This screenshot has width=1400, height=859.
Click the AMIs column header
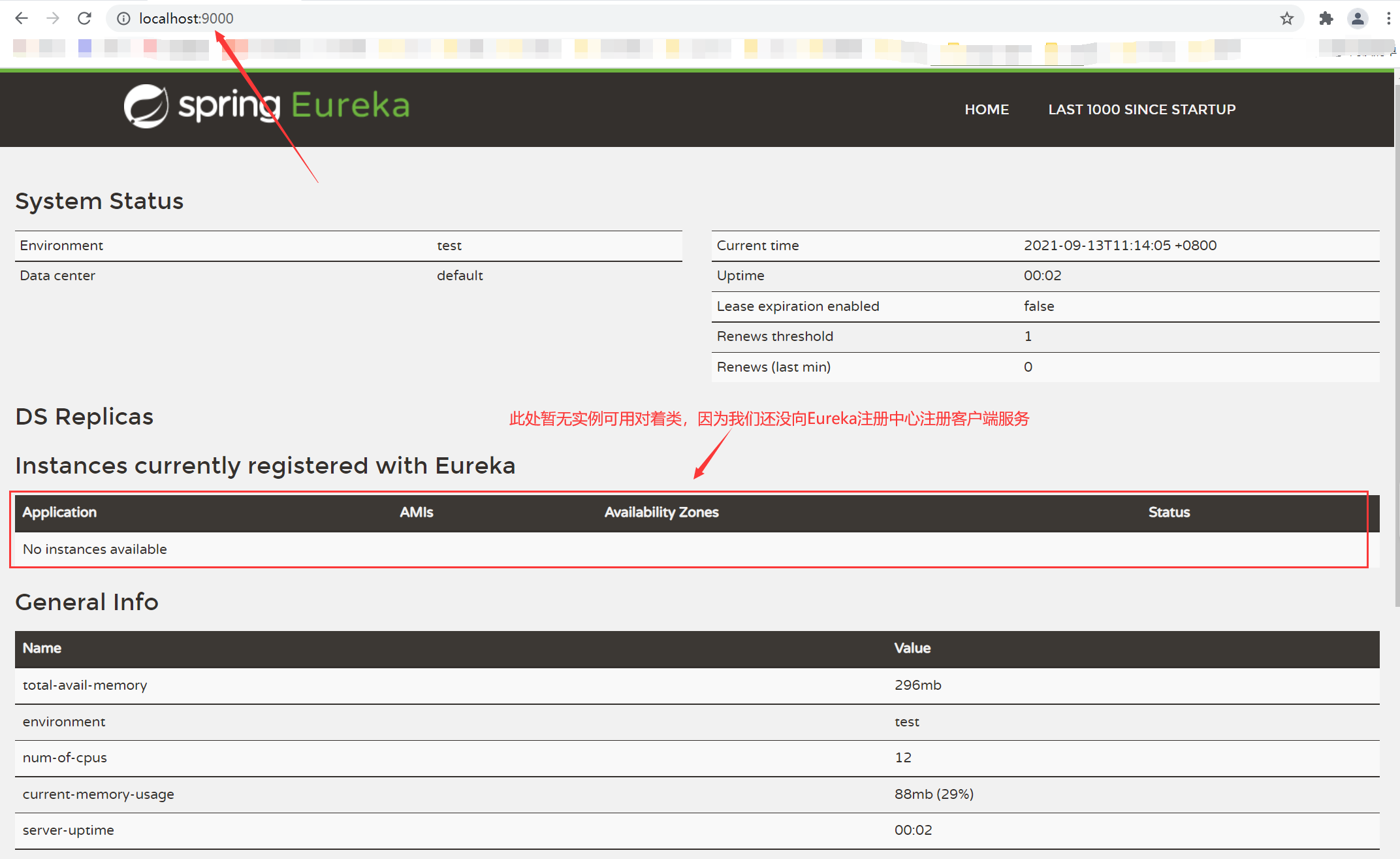click(x=416, y=512)
